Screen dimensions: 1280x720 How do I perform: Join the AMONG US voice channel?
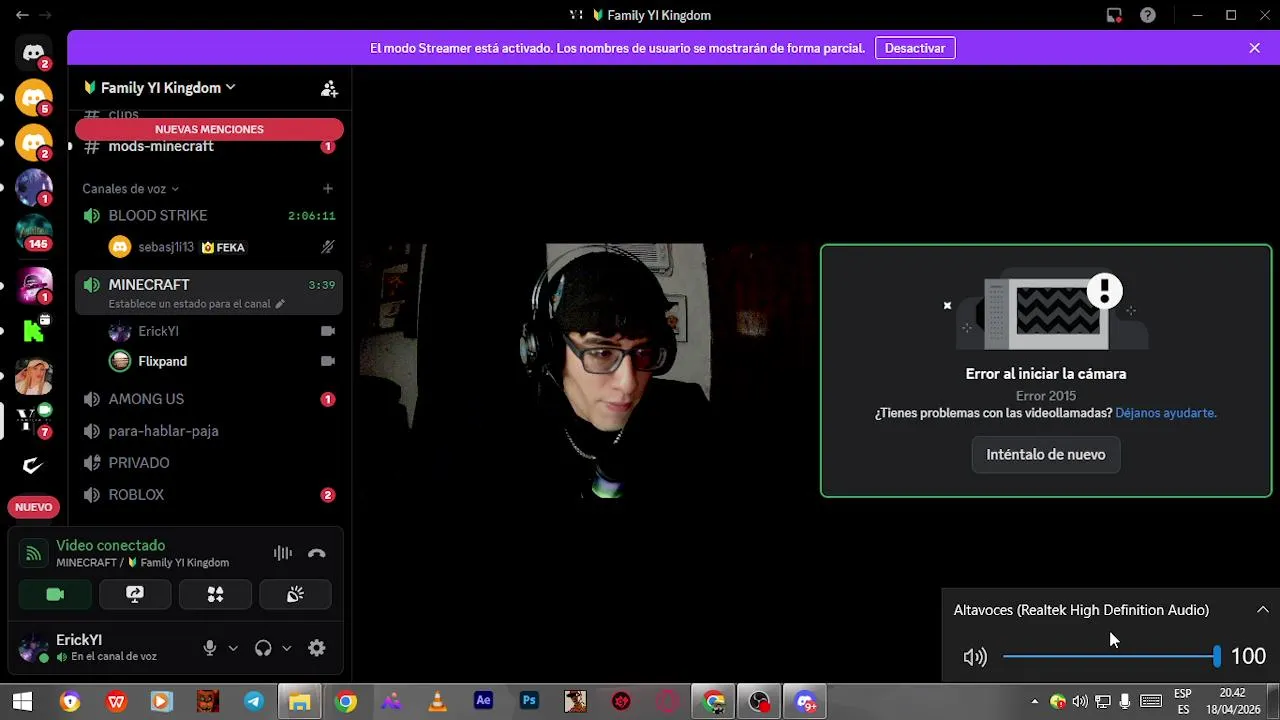pyautogui.click(x=209, y=399)
